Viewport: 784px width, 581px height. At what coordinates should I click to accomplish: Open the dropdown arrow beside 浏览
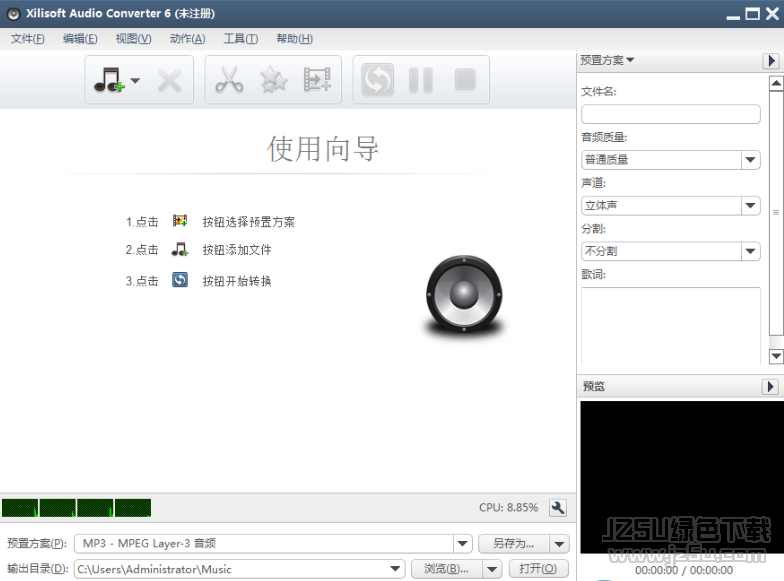(x=492, y=569)
